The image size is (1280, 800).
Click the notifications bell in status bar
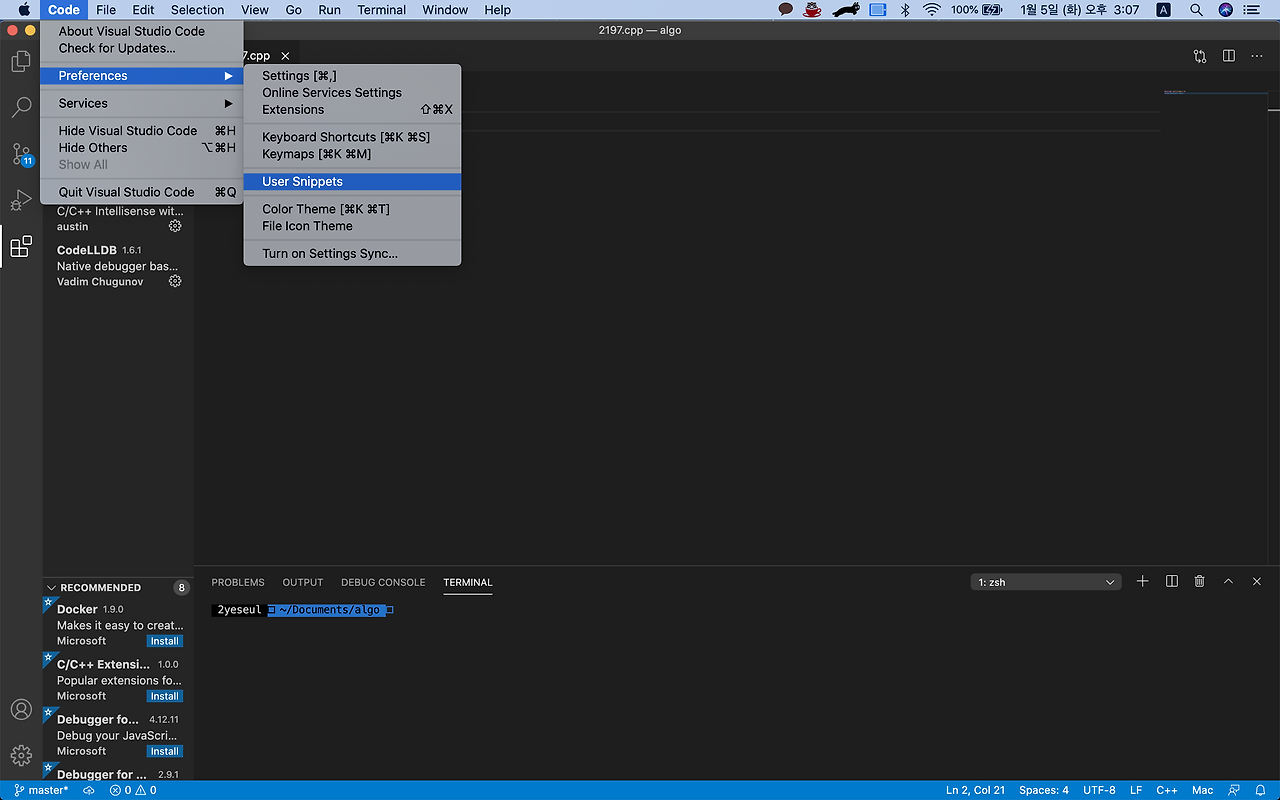[1260, 790]
